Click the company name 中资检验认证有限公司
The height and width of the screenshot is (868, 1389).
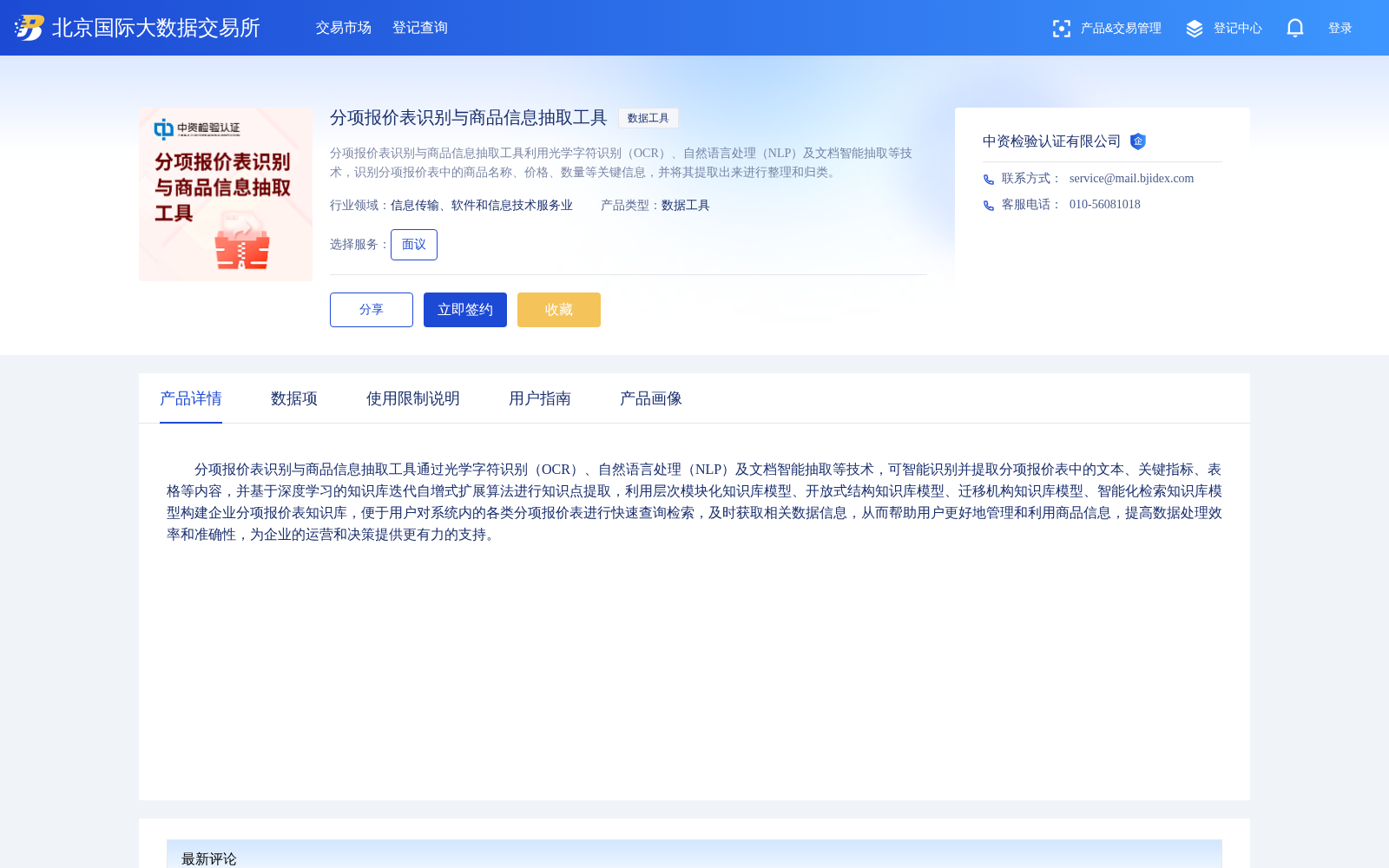click(1052, 141)
